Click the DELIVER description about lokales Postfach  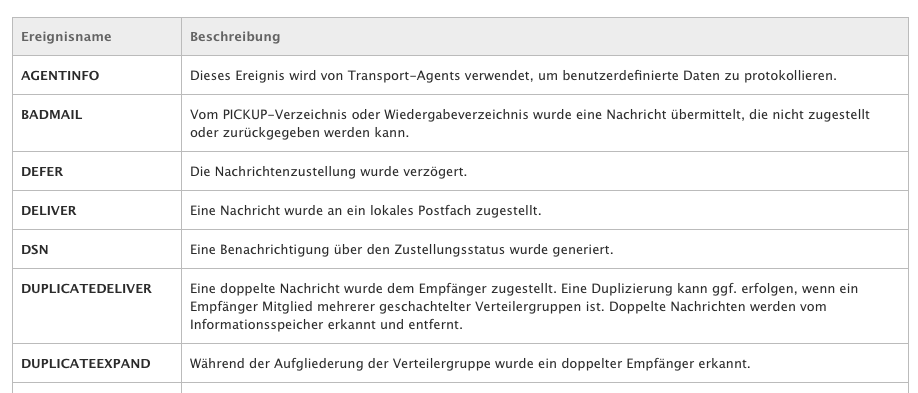[x=365, y=210]
